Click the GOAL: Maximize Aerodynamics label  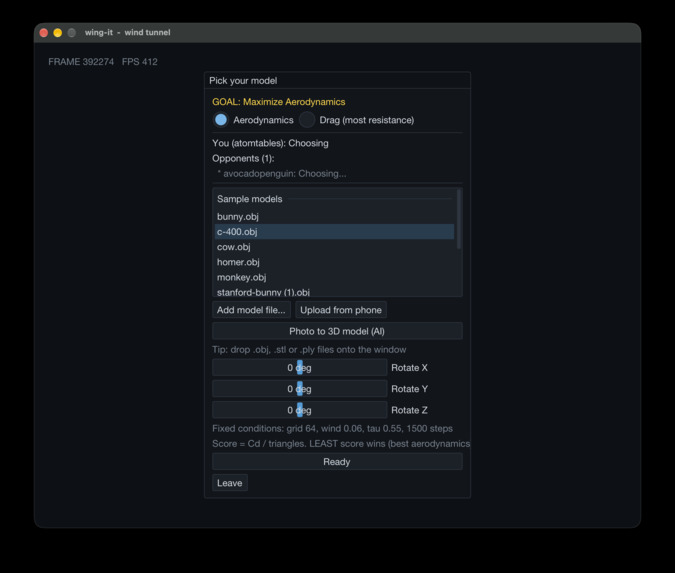(279, 102)
